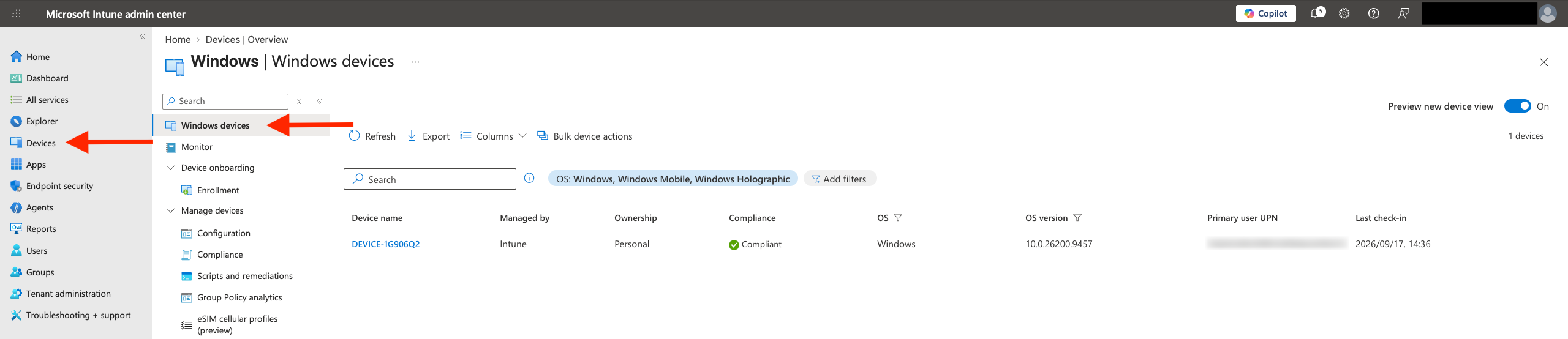Refresh the Windows devices list
The height and width of the screenshot is (339, 1568).
372,136
